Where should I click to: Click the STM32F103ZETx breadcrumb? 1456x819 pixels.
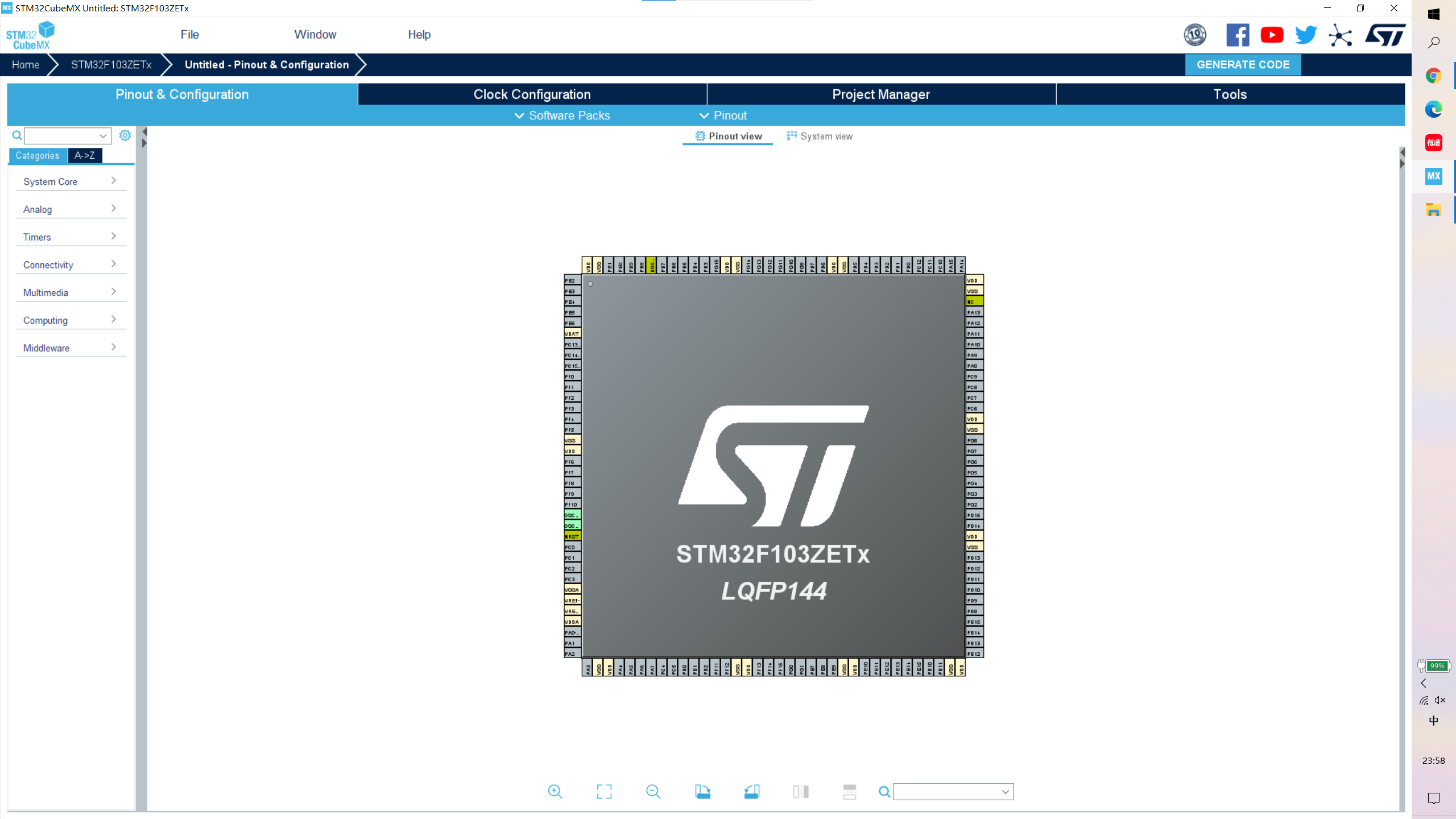click(x=111, y=64)
